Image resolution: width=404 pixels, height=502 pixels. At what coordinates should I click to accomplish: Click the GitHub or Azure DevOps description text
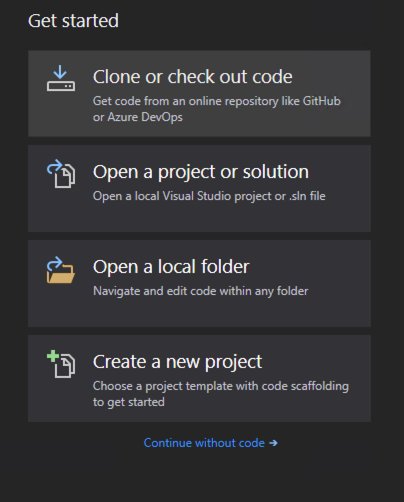(x=217, y=109)
